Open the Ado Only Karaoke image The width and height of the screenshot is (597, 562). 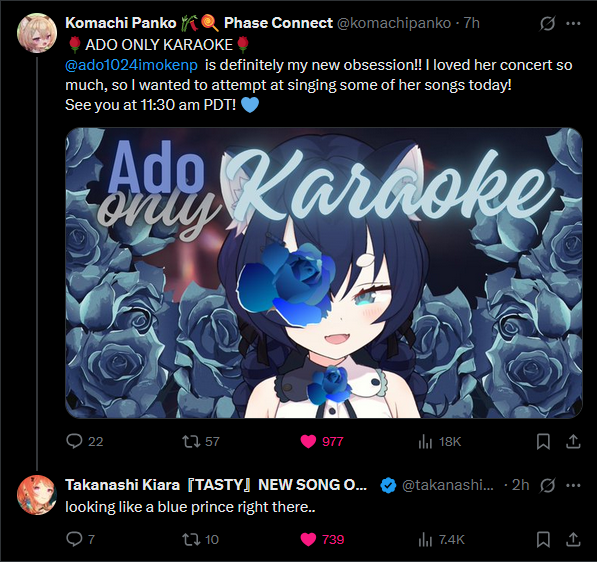tap(324, 273)
